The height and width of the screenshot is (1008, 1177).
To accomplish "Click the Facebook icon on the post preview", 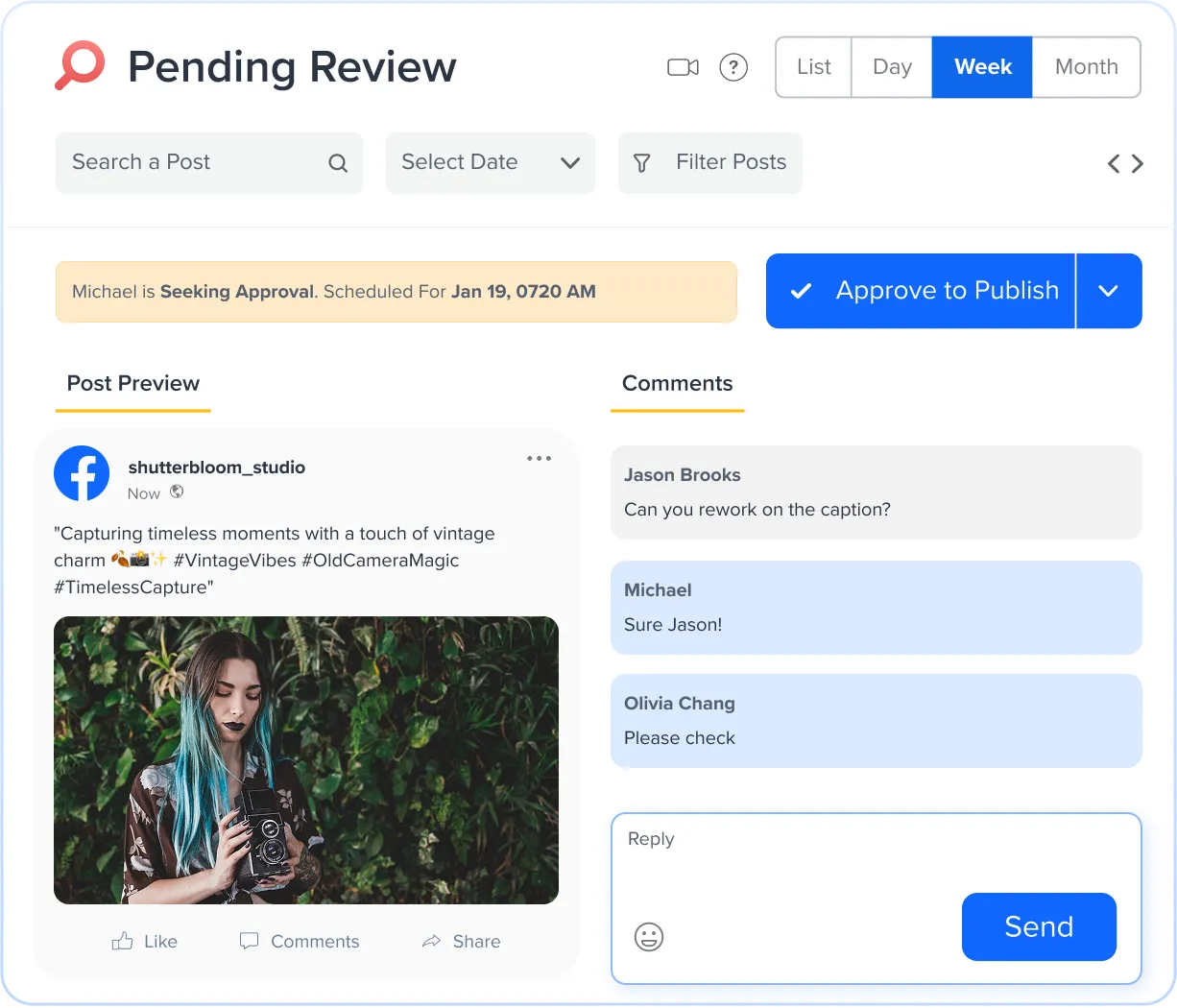I will (82, 473).
